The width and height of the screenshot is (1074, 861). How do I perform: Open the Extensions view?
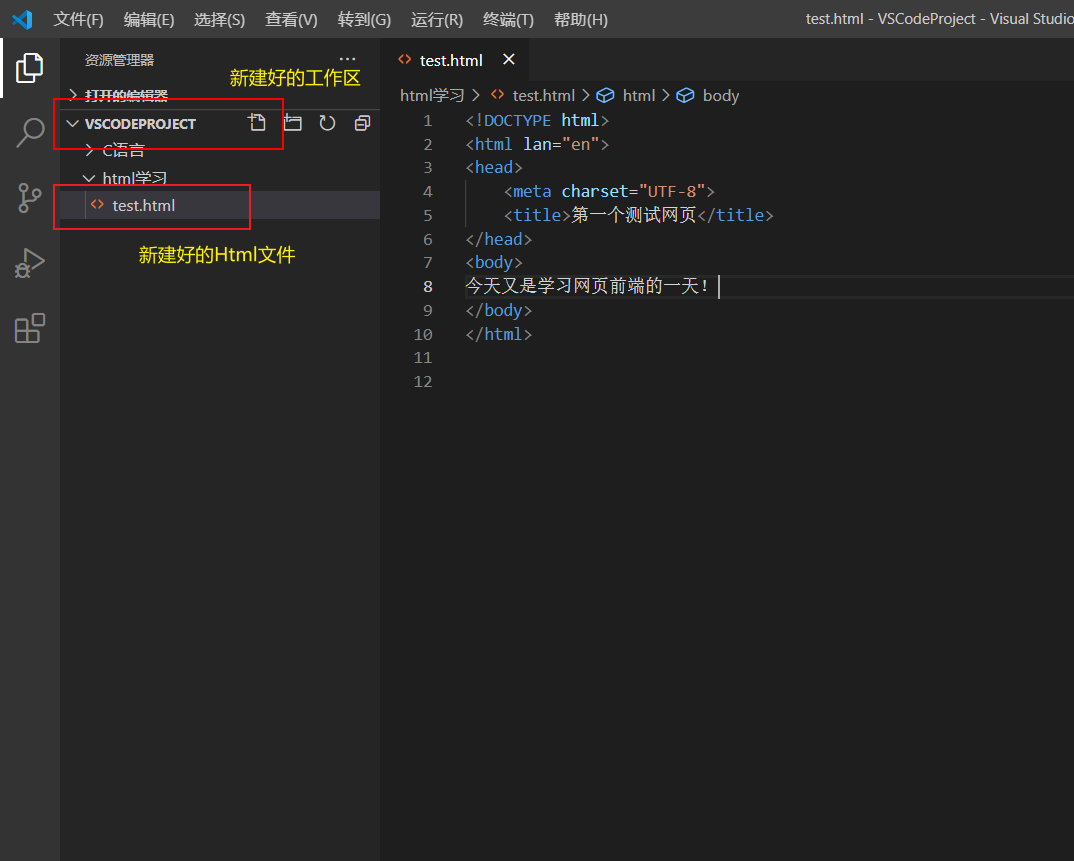point(29,327)
